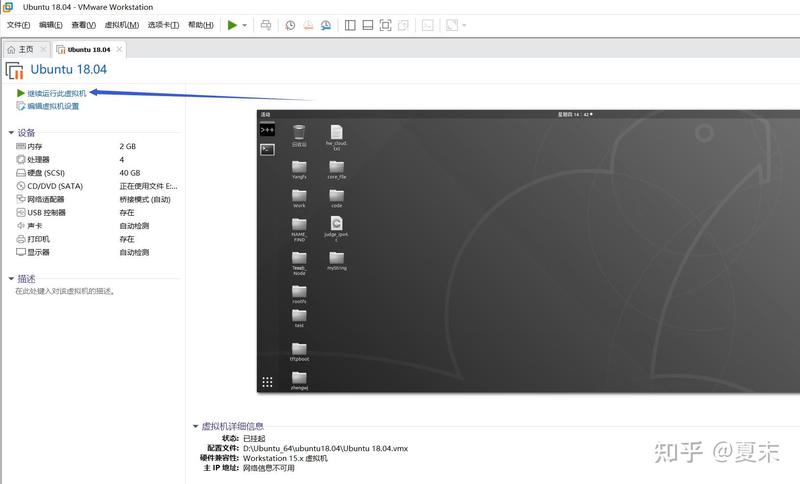Click the 40 GB disk value
800x484 pixels.
click(x=130, y=173)
